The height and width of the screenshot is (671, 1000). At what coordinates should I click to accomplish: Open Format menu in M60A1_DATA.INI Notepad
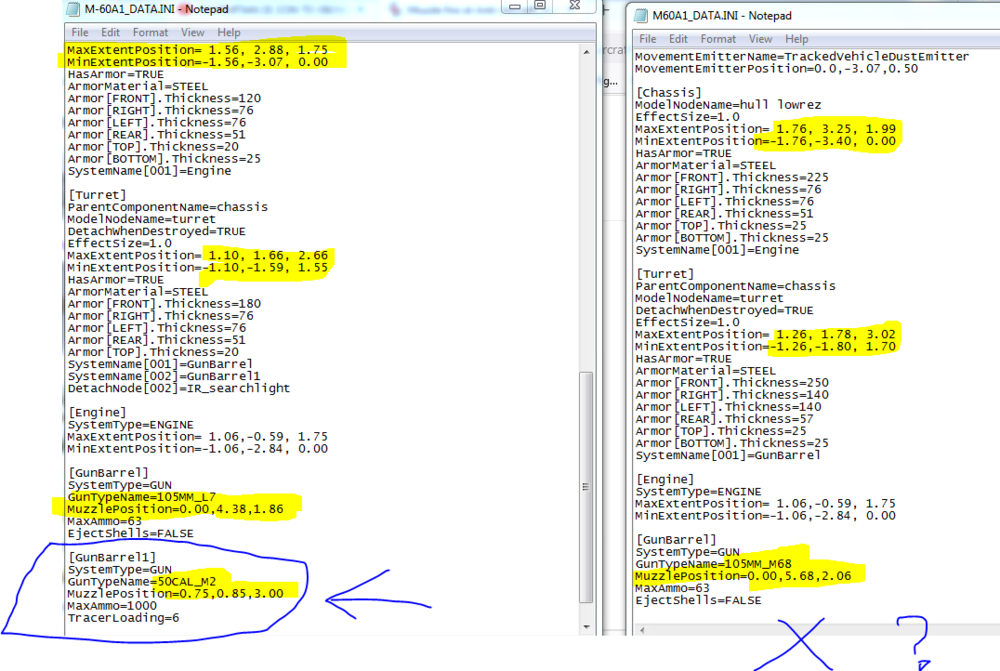tap(718, 39)
